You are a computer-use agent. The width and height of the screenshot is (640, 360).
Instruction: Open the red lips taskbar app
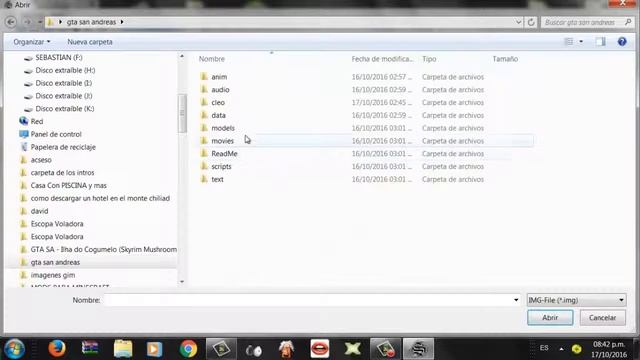[319, 349]
